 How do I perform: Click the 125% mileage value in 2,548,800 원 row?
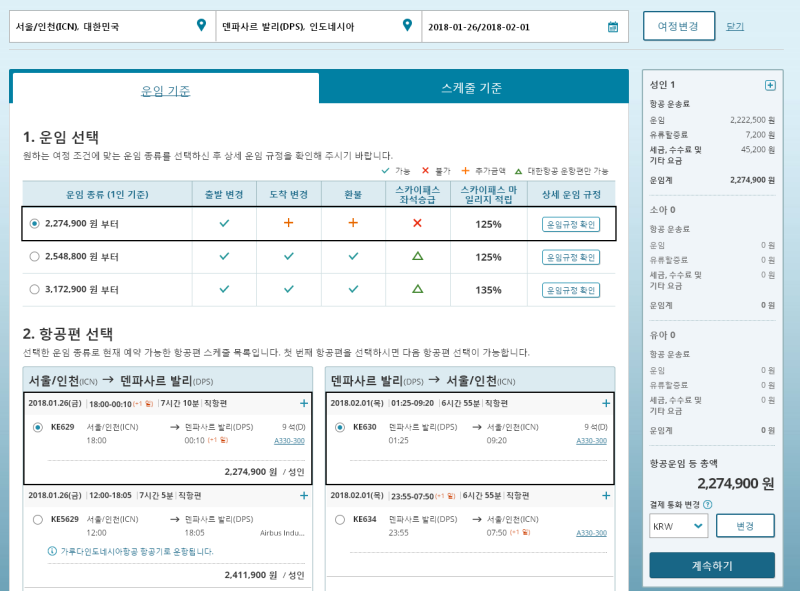pos(488,257)
